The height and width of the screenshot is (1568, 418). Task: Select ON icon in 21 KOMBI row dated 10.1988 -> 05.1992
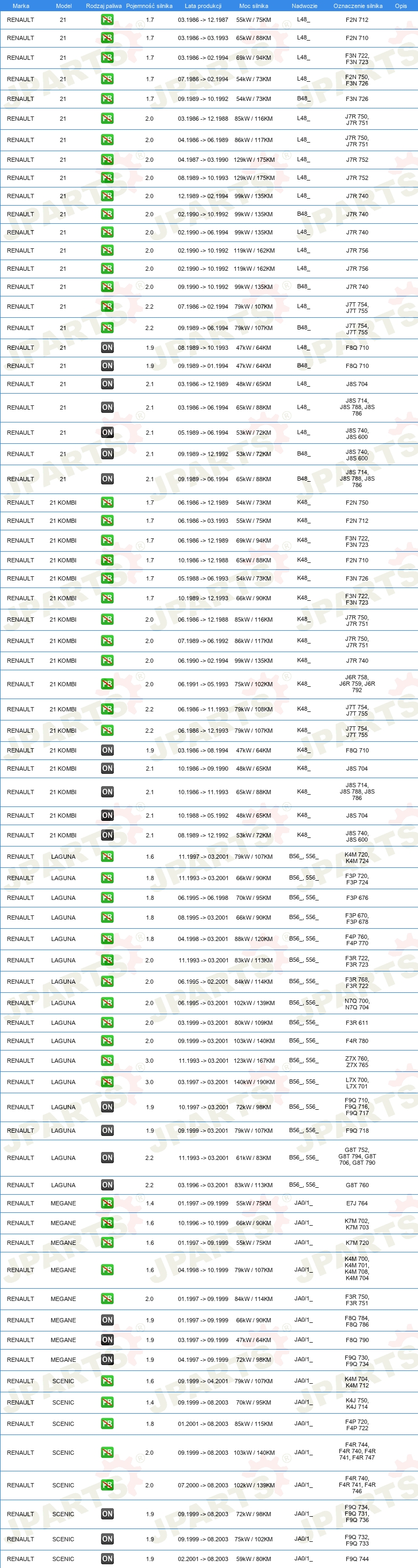(107, 816)
